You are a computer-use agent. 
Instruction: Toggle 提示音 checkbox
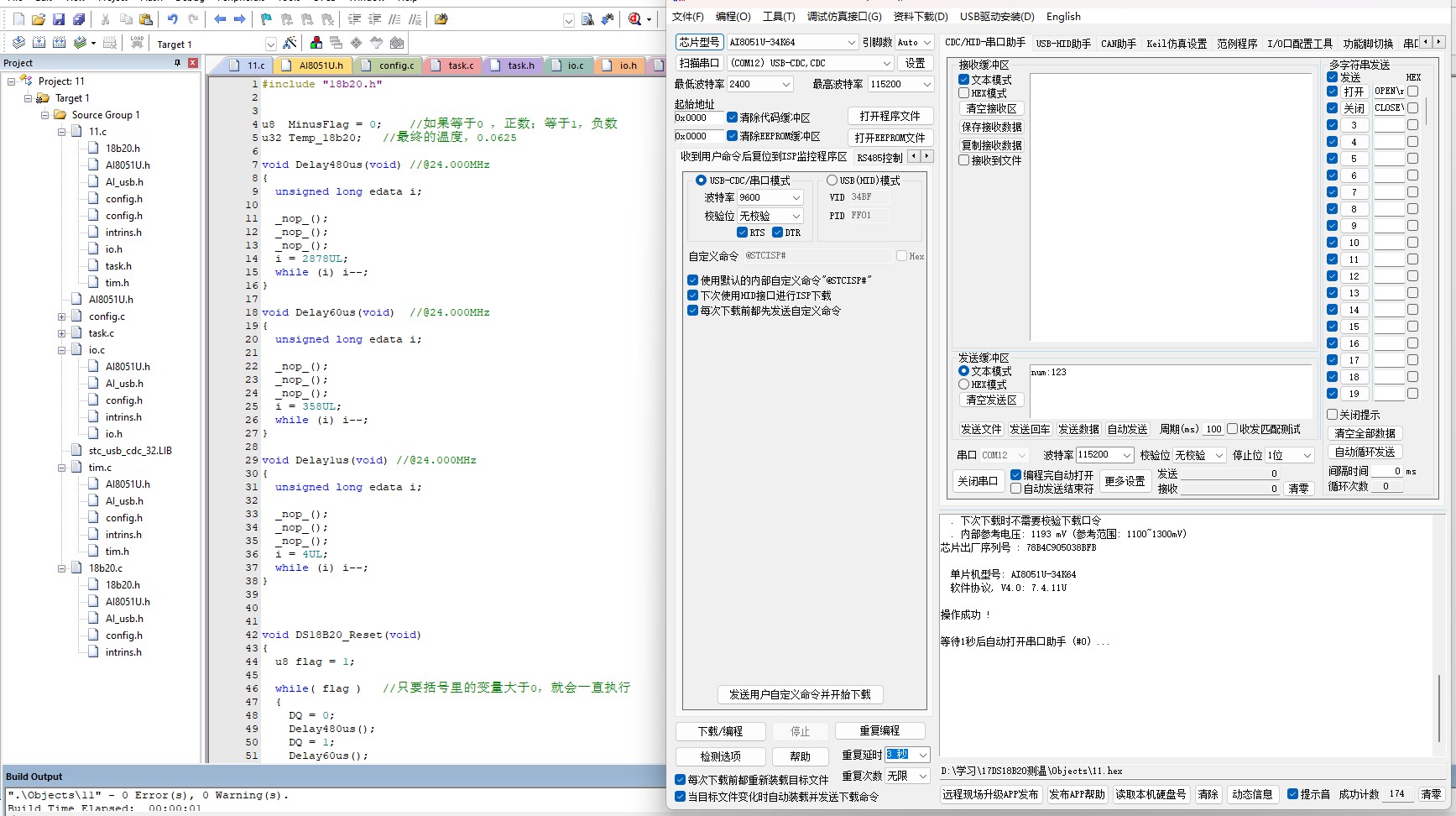[1292, 794]
